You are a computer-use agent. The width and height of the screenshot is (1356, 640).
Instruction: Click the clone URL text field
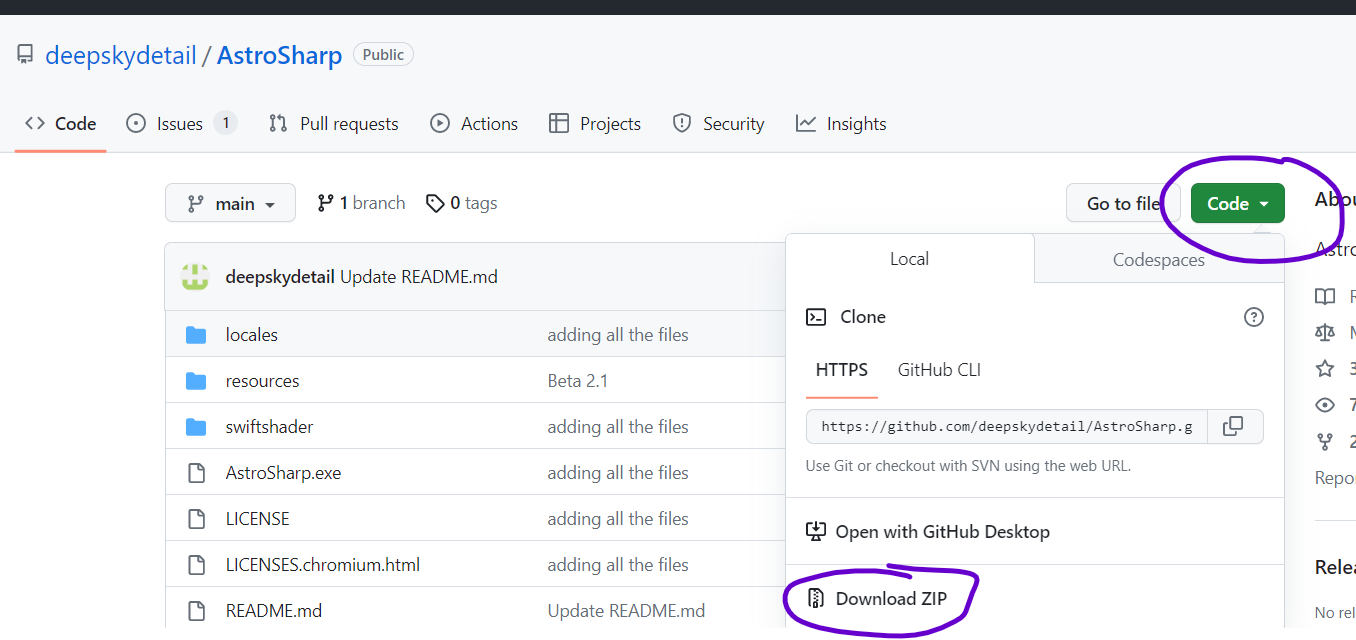tap(1006, 426)
